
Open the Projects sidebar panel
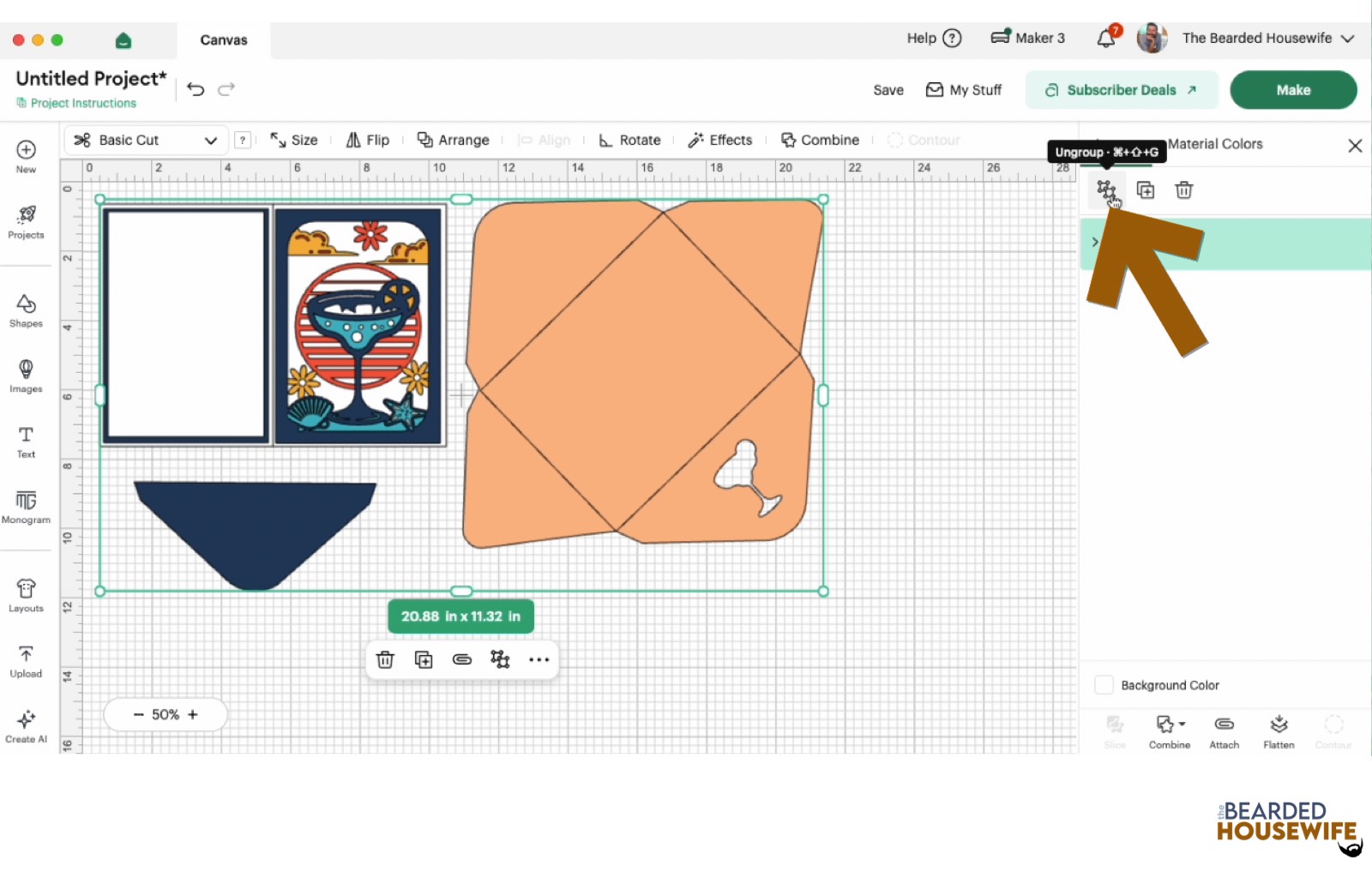(26, 222)
